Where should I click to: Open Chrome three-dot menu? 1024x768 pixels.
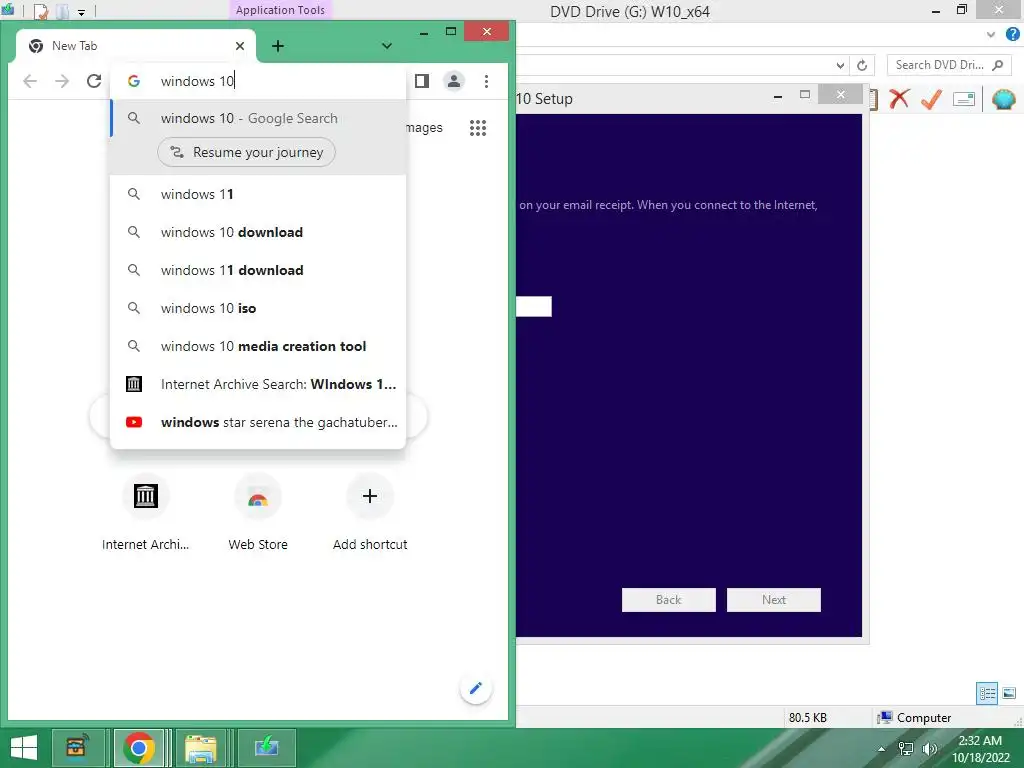(486, 81)
